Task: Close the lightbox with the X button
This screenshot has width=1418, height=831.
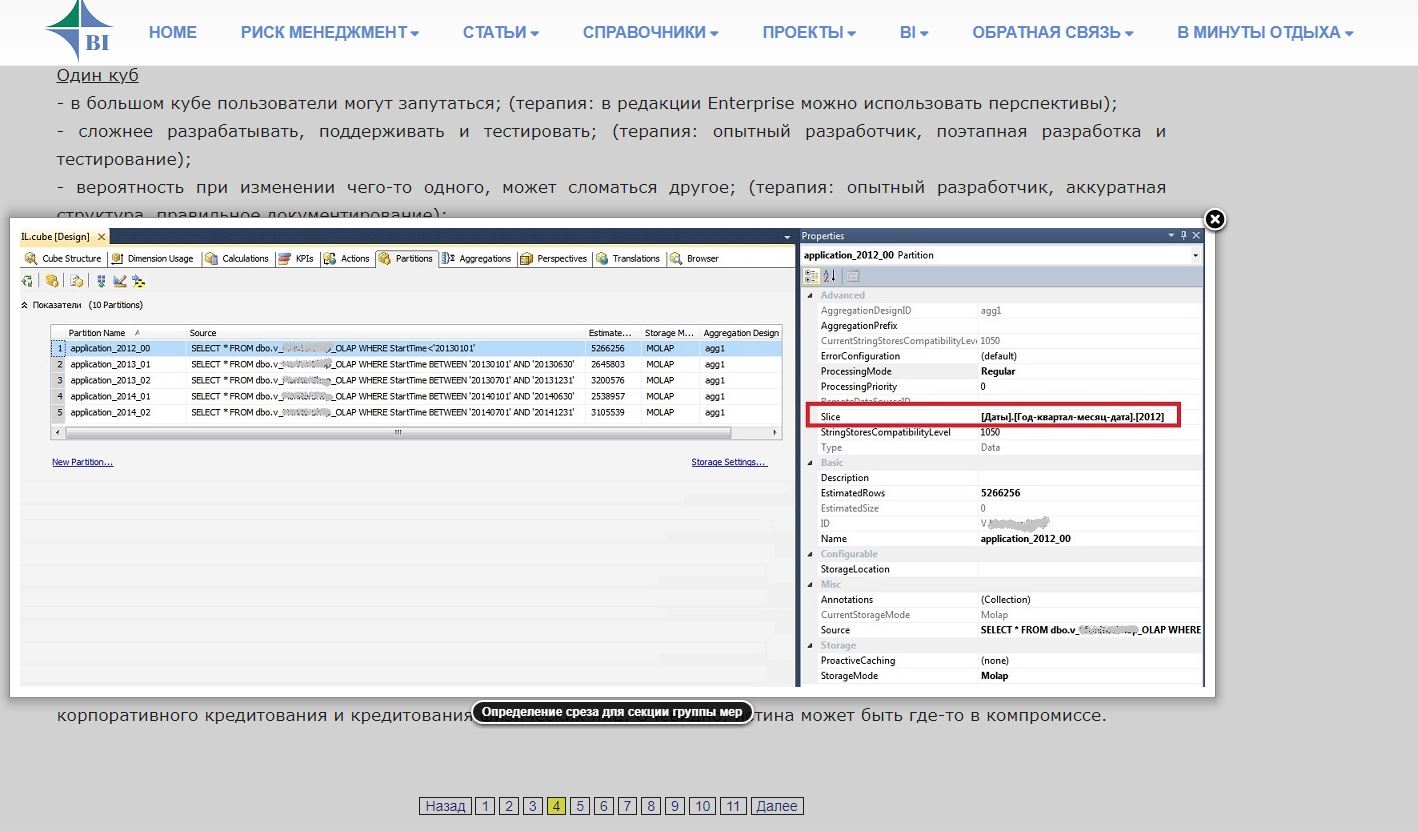Action: point(1214,219)
